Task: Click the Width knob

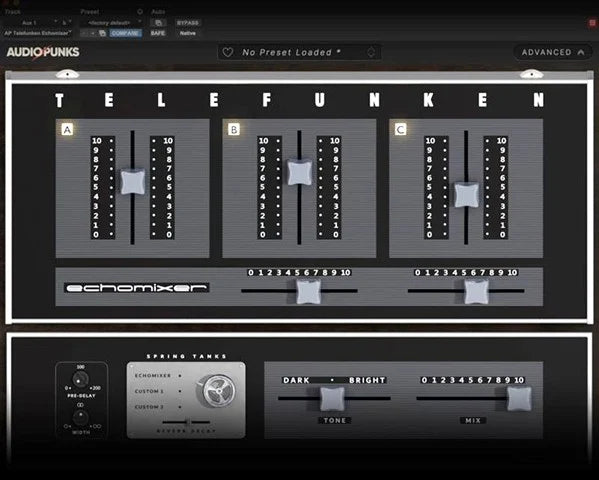Action: point(81,418)
